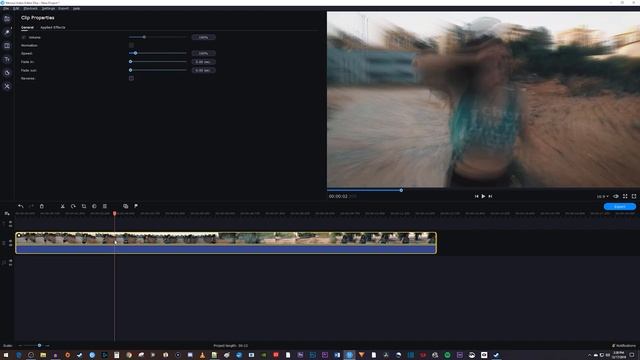
Task: Open the Export menu
Action: pyautogui.click(x=63, y=9)
